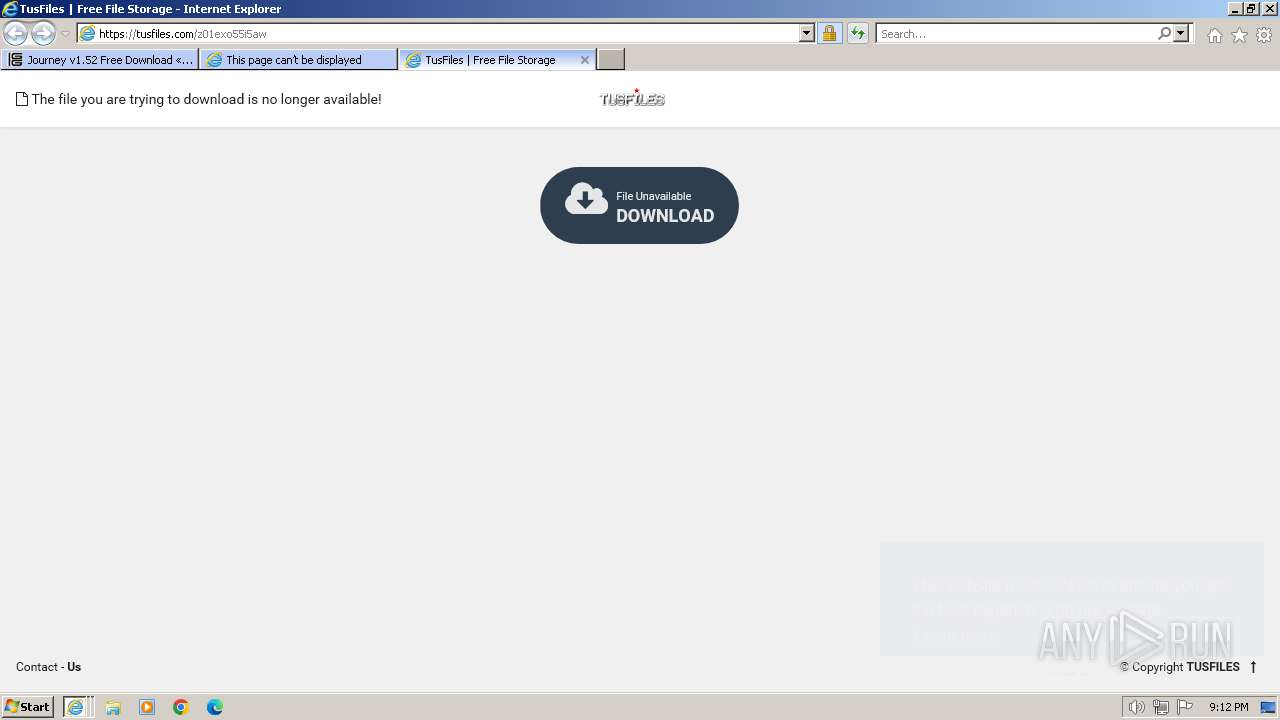Open the Tools gear icon

tap(1264, 35)
